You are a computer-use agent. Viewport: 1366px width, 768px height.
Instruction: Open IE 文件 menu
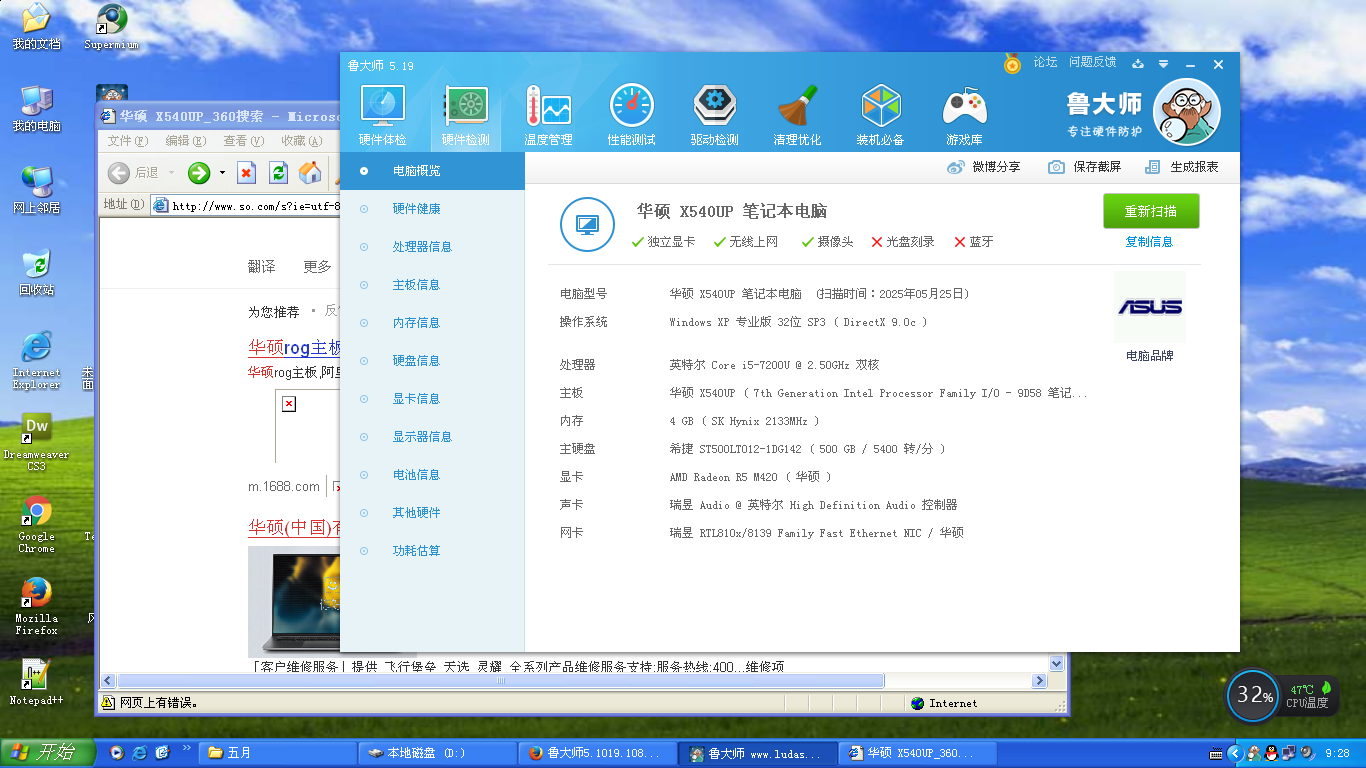[x=127, y=141]
